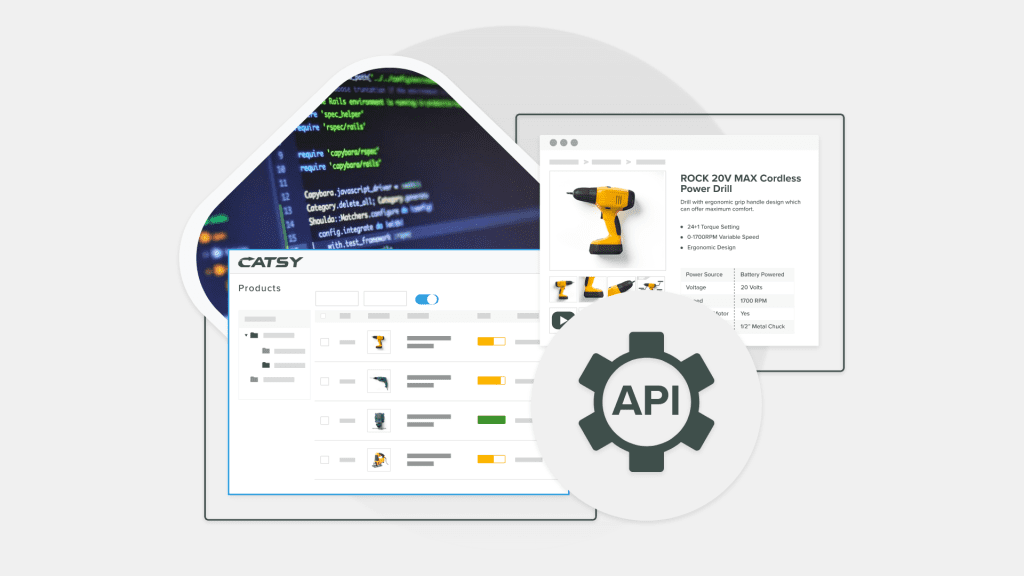This screenshot has height=576, width=1024.
Task: Select the yellow drill thumbnail icon in row one
Action: 378,342
